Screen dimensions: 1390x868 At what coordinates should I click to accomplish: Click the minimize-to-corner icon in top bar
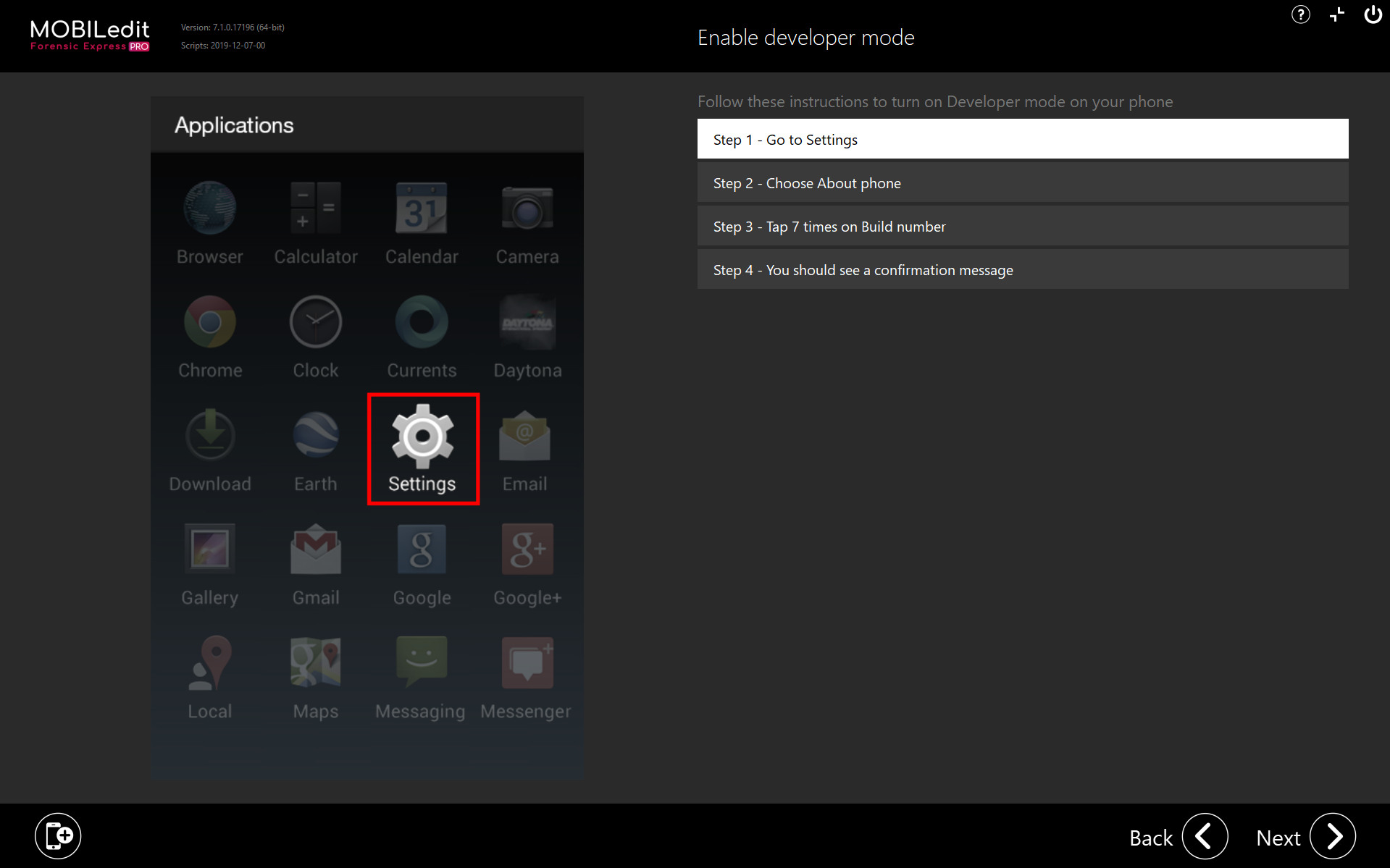pos(1337,14)
